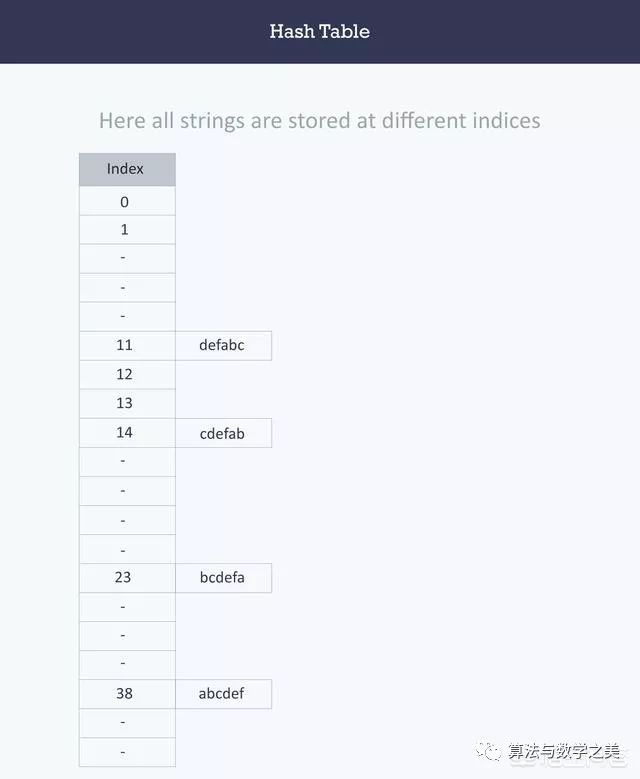640x779 pixels.
Task: Click the index 13 cell
Action: pyautogui.click(x=126, y=403)
